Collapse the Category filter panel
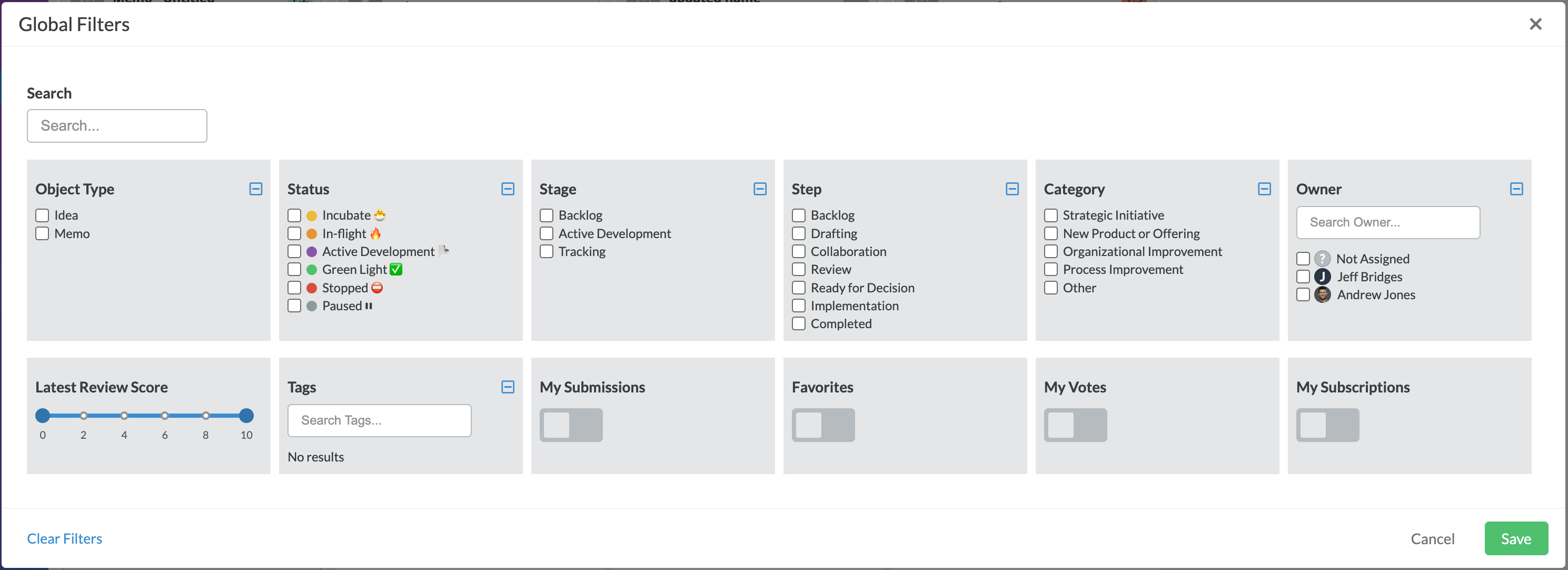 coord(1264,189)
